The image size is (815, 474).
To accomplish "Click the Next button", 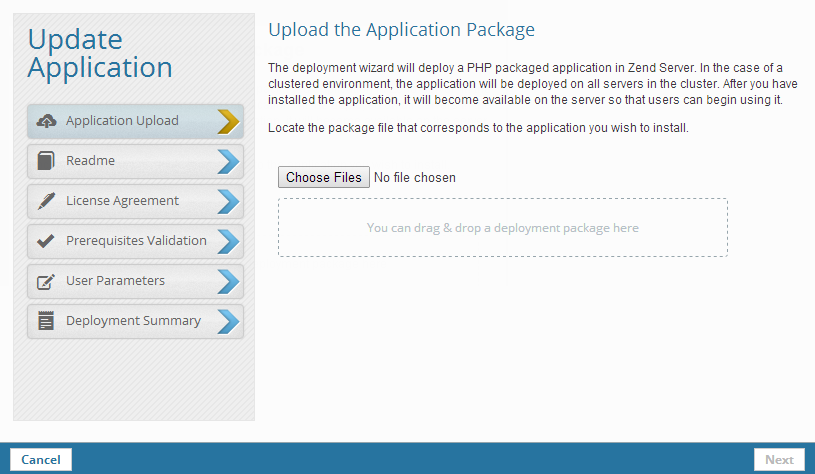I will [779, 460].
